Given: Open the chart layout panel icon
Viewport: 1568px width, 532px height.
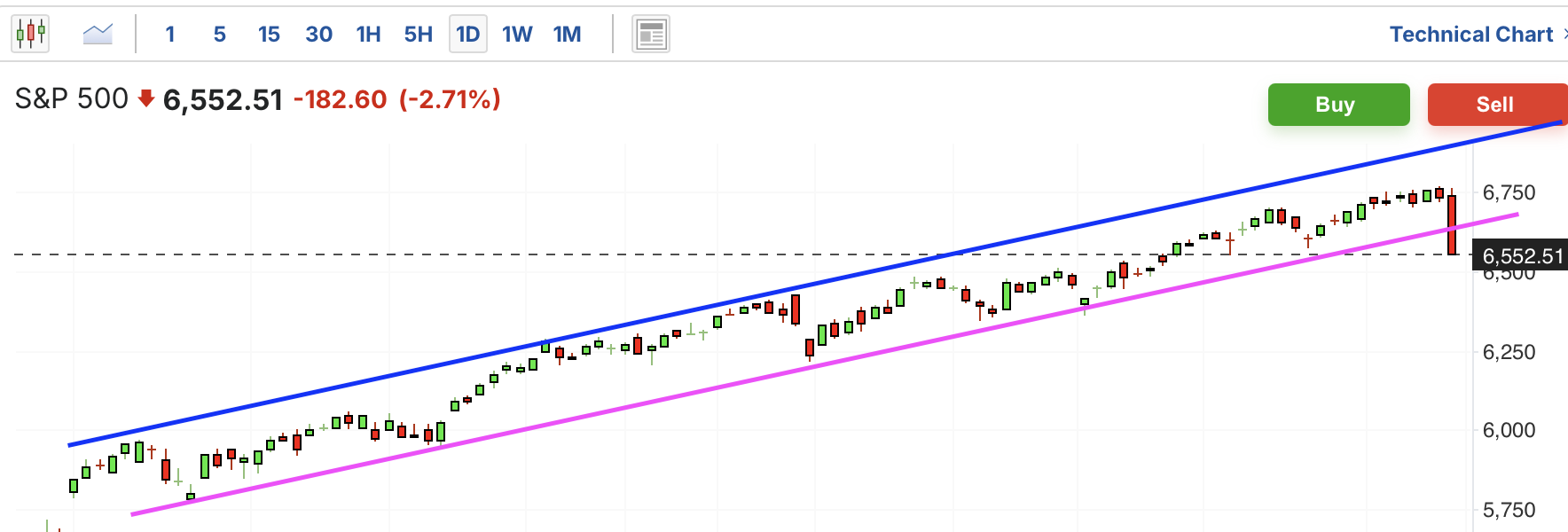Looking at the screenshot, I should coord(651,35).
